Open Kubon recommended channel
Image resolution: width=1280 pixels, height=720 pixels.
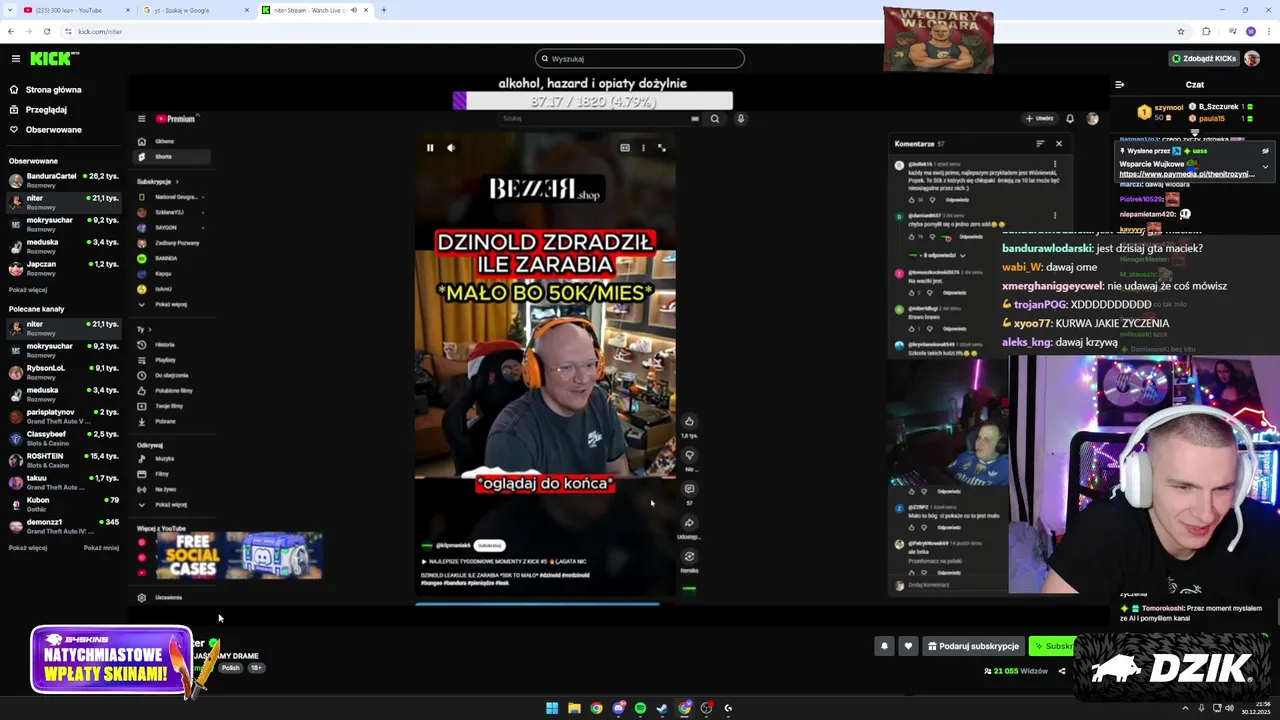[x=64, y=504]
